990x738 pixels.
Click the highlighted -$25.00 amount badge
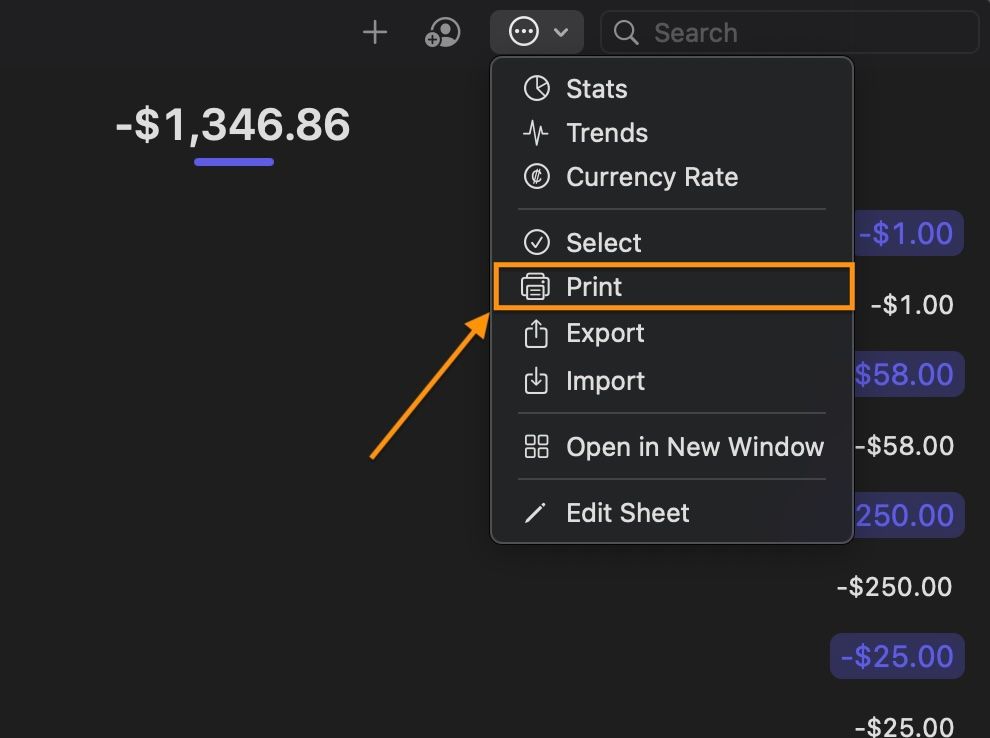pos(897,657)
